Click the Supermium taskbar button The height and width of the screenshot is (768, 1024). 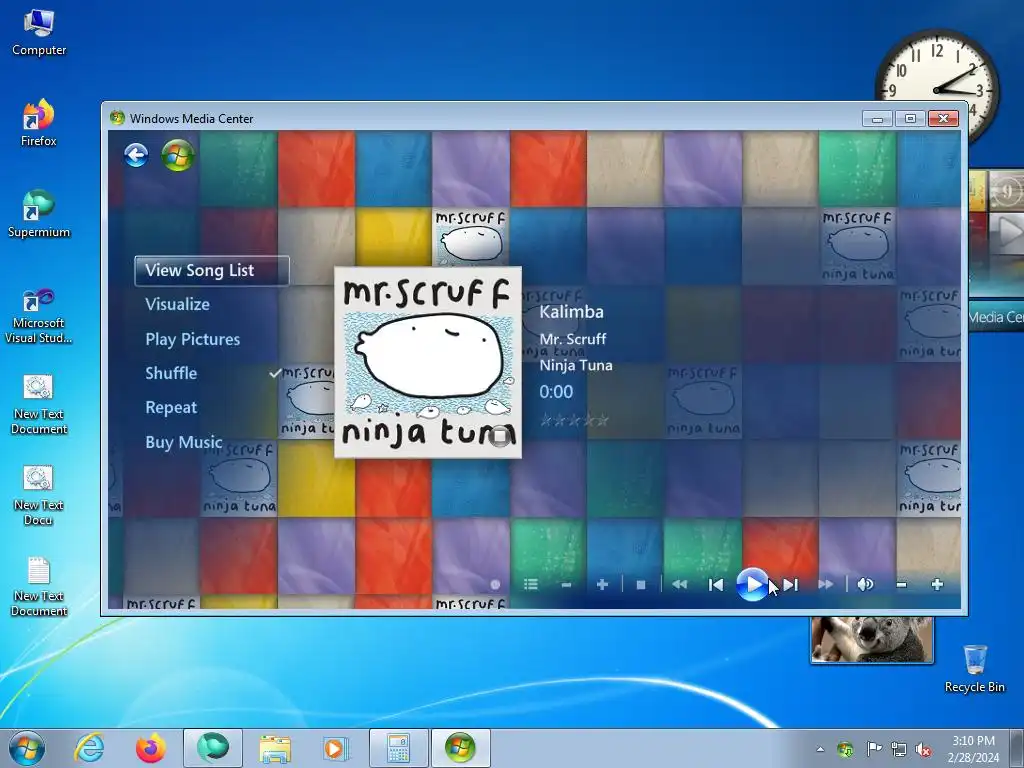click(x=213, y=748)
